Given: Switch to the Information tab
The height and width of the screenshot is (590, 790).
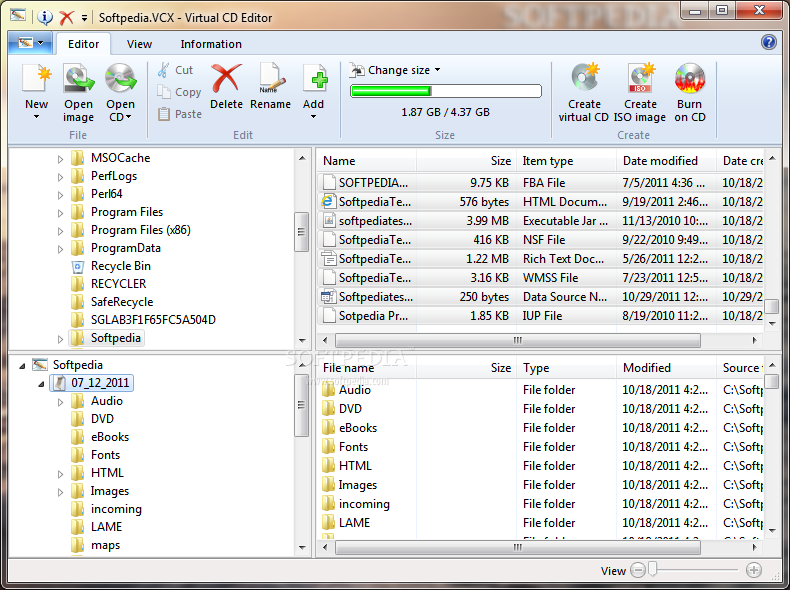Looking at the screenshot, I should coord(211,44).
